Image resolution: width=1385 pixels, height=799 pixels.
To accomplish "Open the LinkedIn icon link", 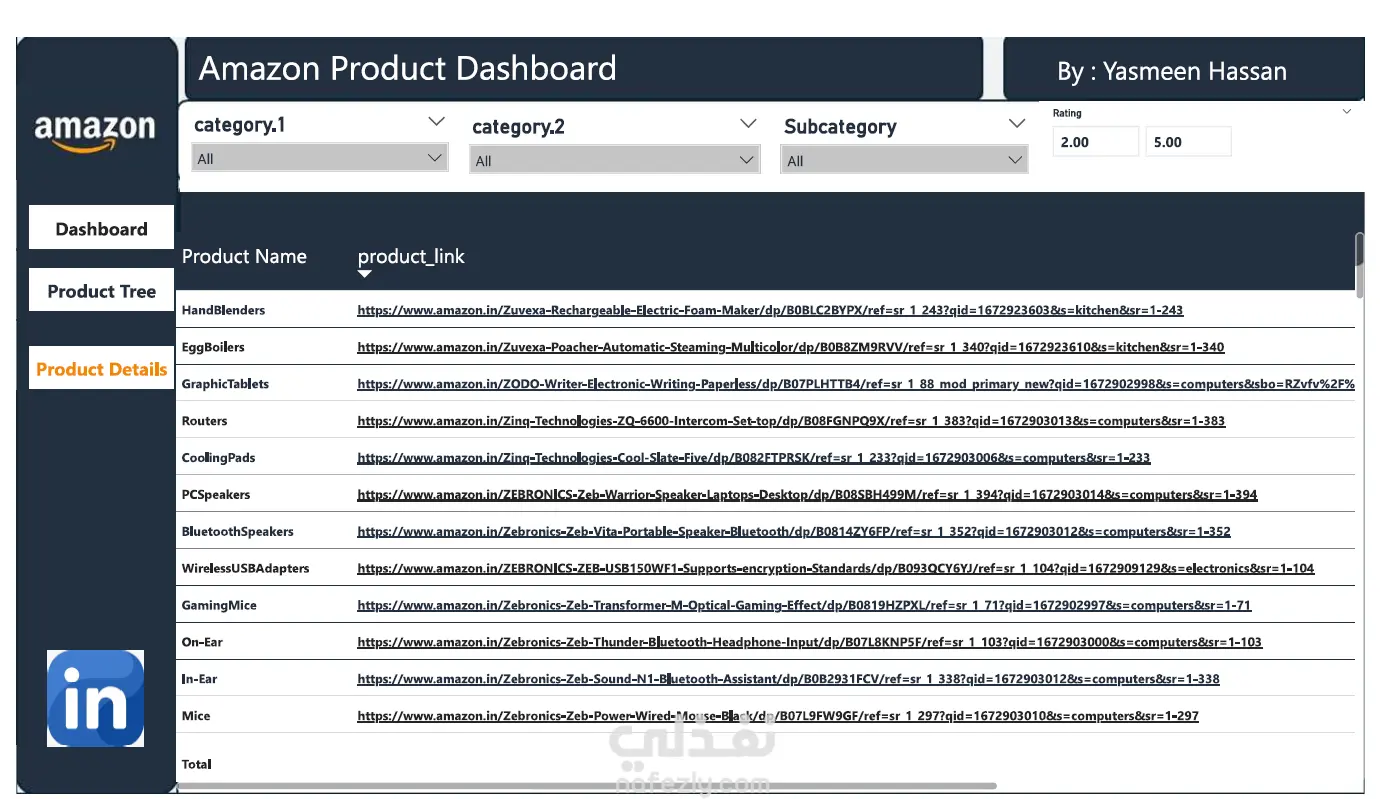I will coord(95,698).
